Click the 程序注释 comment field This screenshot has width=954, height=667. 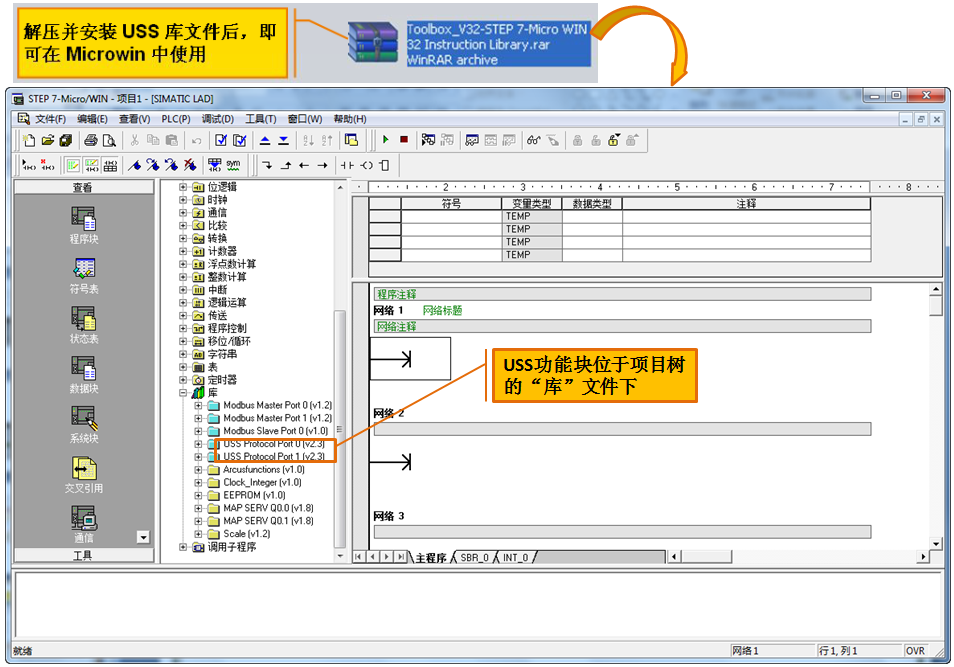pos(622,295)
